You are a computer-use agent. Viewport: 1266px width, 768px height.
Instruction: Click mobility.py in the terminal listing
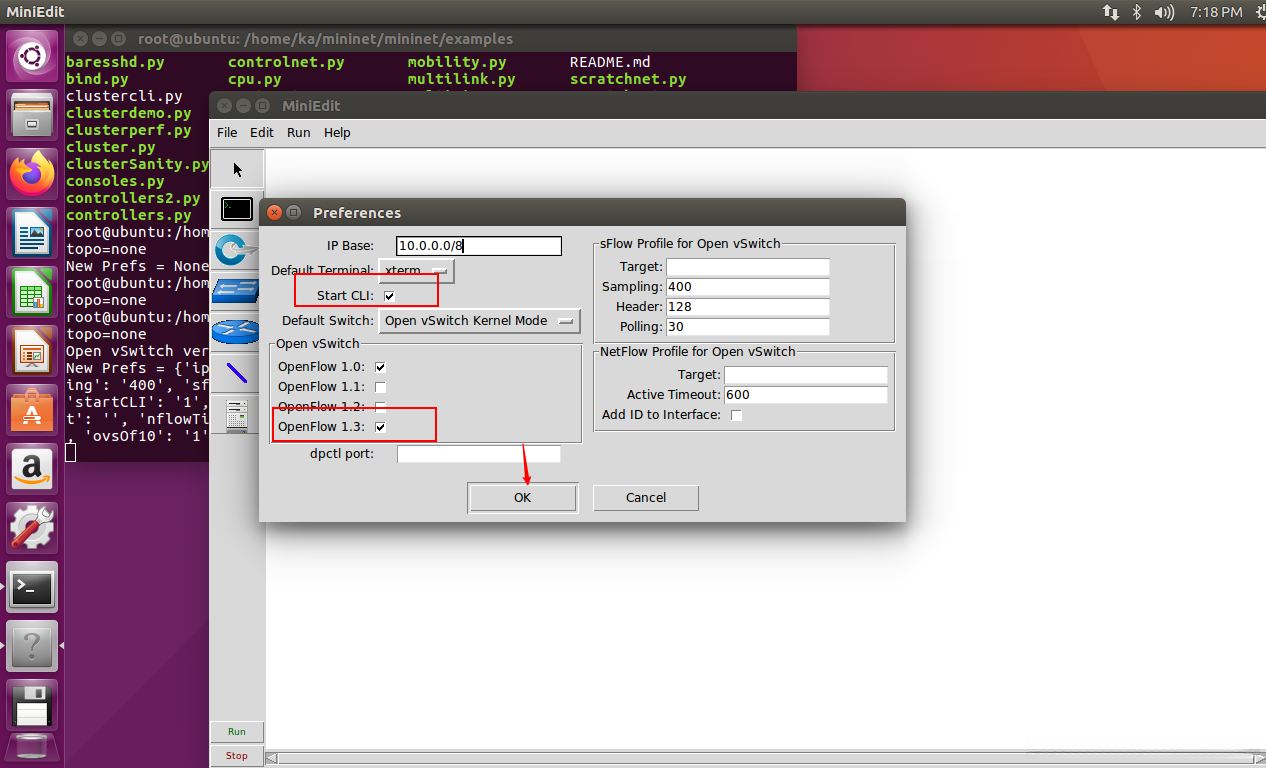[457, 62]
